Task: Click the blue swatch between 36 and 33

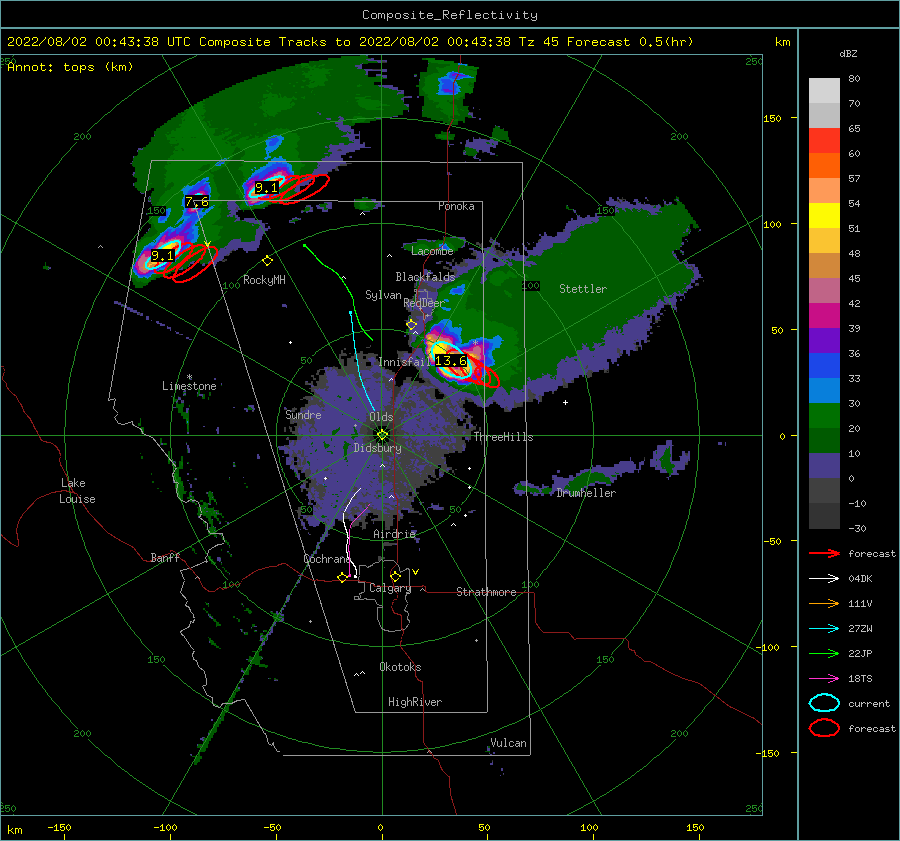Action: click(x=824, y=365)
